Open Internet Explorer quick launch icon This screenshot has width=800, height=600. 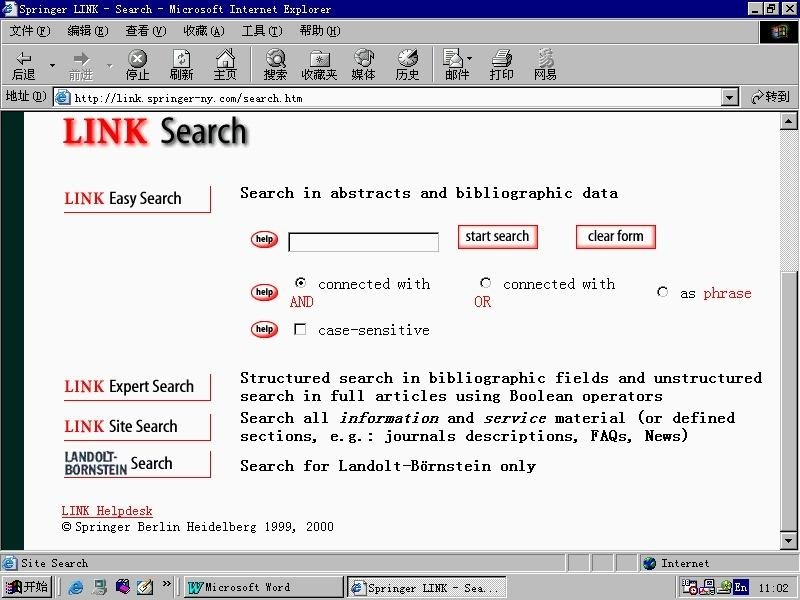(76, 587)
